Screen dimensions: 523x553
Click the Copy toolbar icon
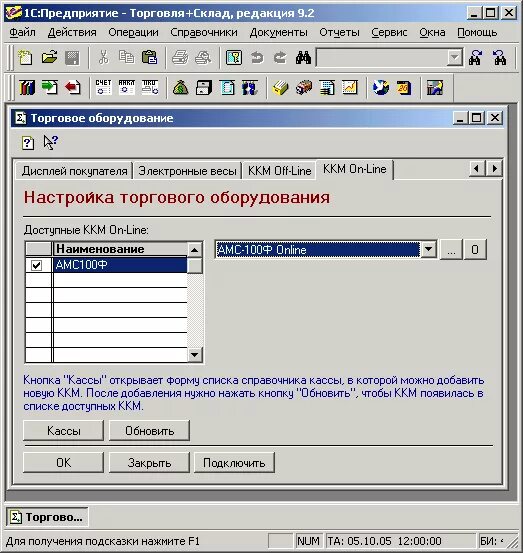126,57
